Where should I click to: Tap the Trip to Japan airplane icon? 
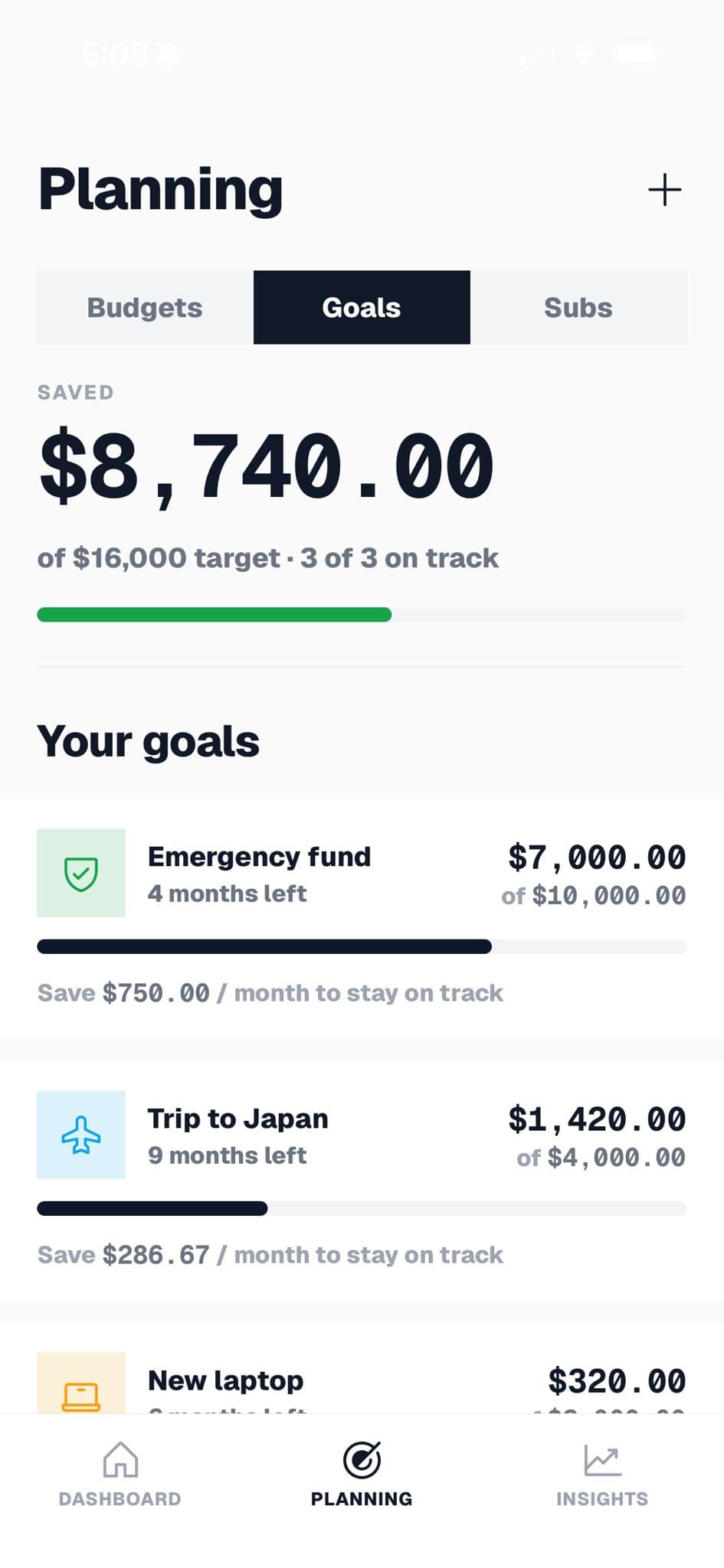(81, 1135)
